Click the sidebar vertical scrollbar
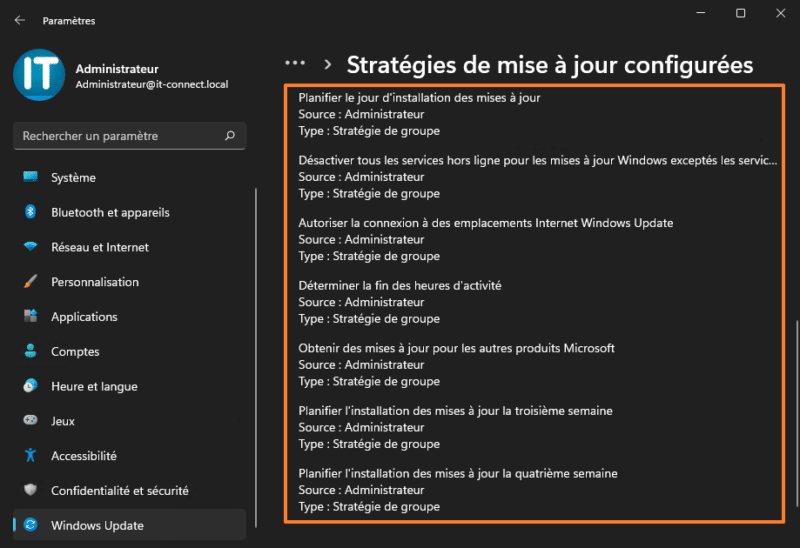Screen dimensions: 800x548 point(256,357)
